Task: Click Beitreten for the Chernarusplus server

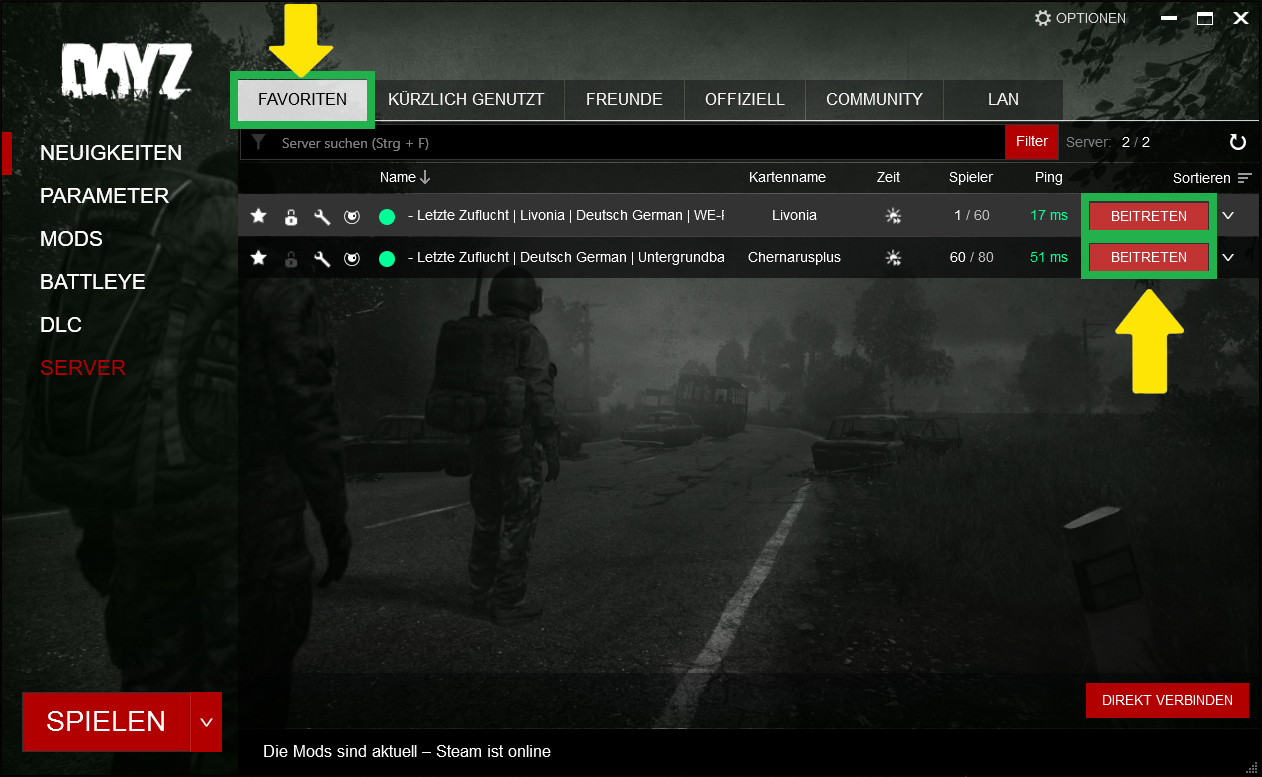Action: tap(1149, 257)
